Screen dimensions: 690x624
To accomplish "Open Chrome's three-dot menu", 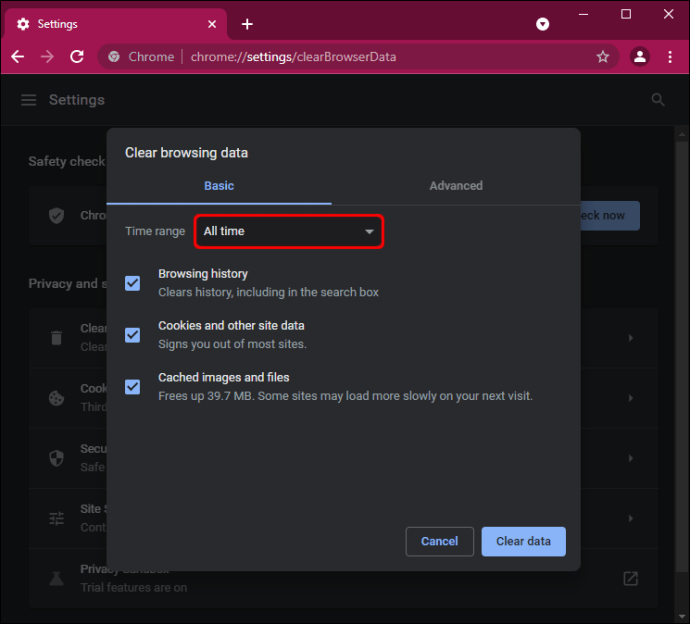I will click(670, 57).
